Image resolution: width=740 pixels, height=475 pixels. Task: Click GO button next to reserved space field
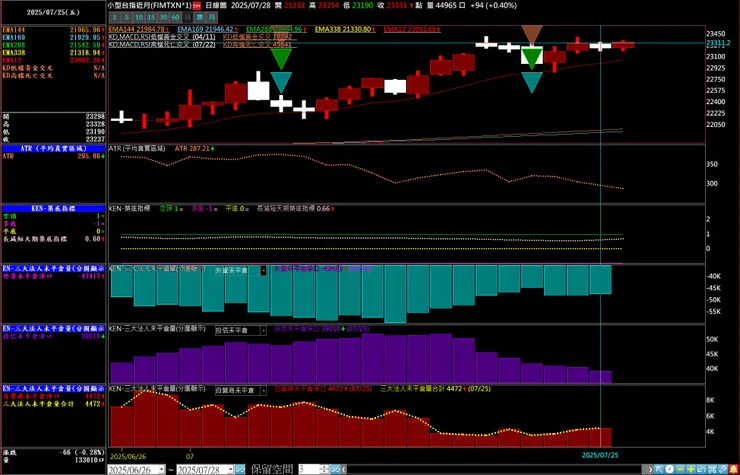(335, 469)
